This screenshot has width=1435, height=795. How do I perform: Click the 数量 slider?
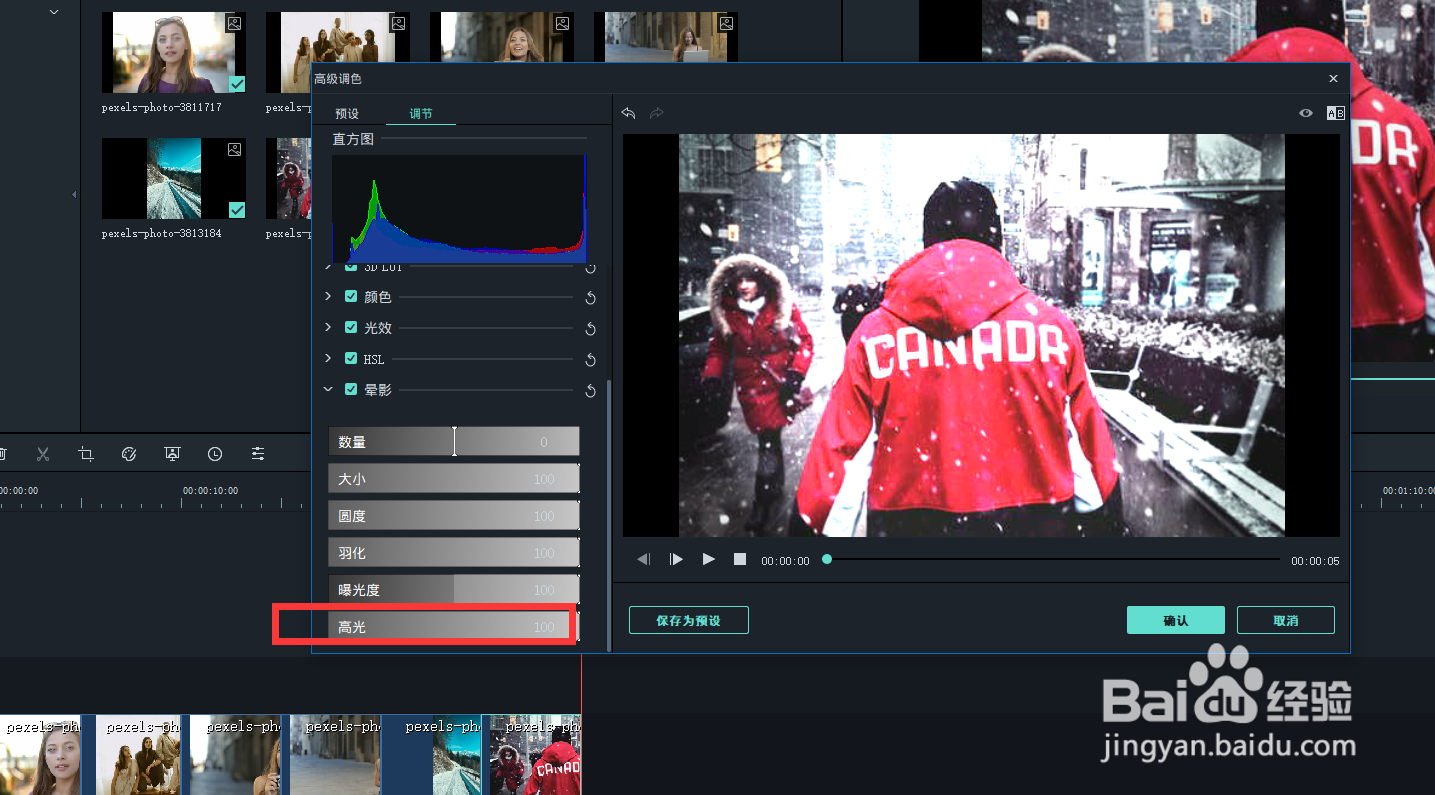click(x=454, y=441)
